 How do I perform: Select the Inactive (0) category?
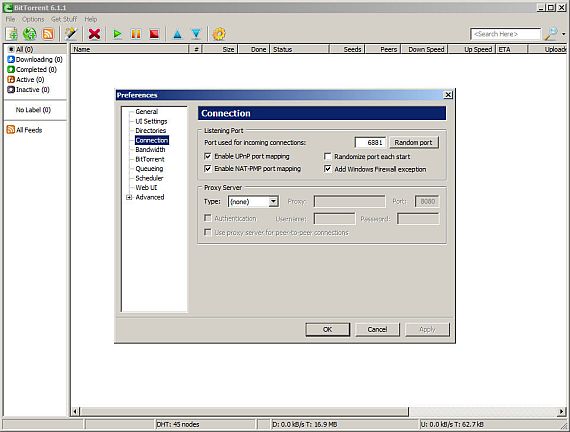click(x=28, y=89)
